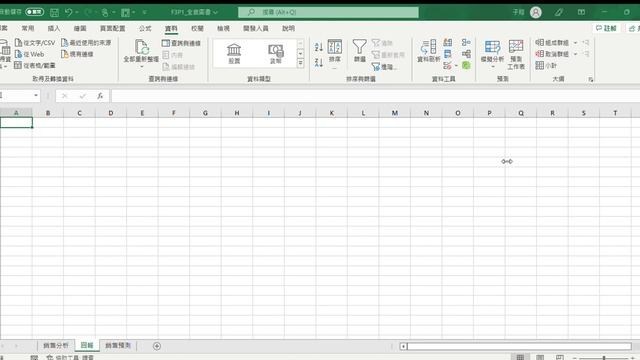Click the Save icon in quick access toolbar
The height and width of the screenshot is (360, 640).
(54, 12)
